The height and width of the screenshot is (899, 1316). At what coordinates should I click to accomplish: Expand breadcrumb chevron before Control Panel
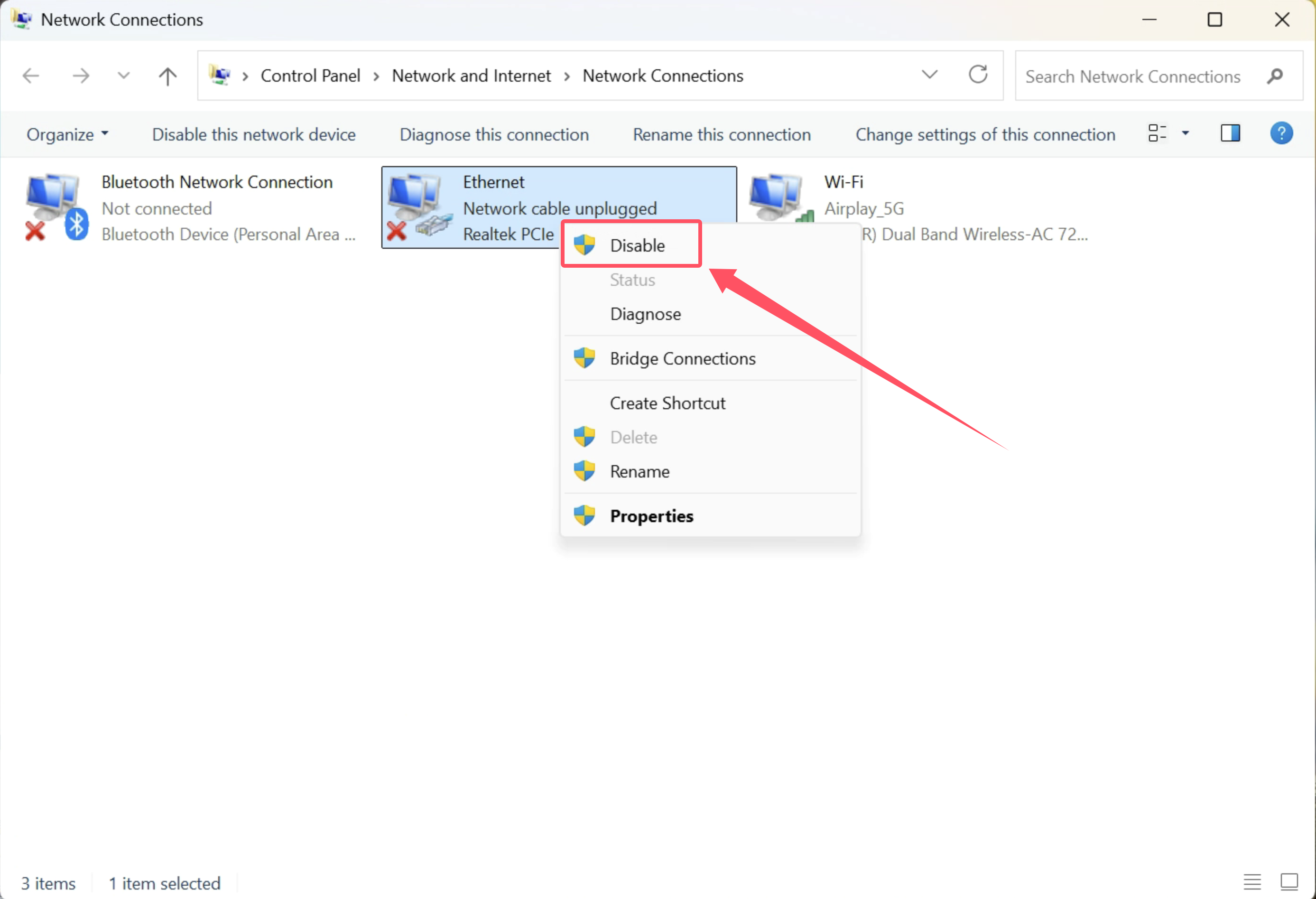[x=245, y=76]
